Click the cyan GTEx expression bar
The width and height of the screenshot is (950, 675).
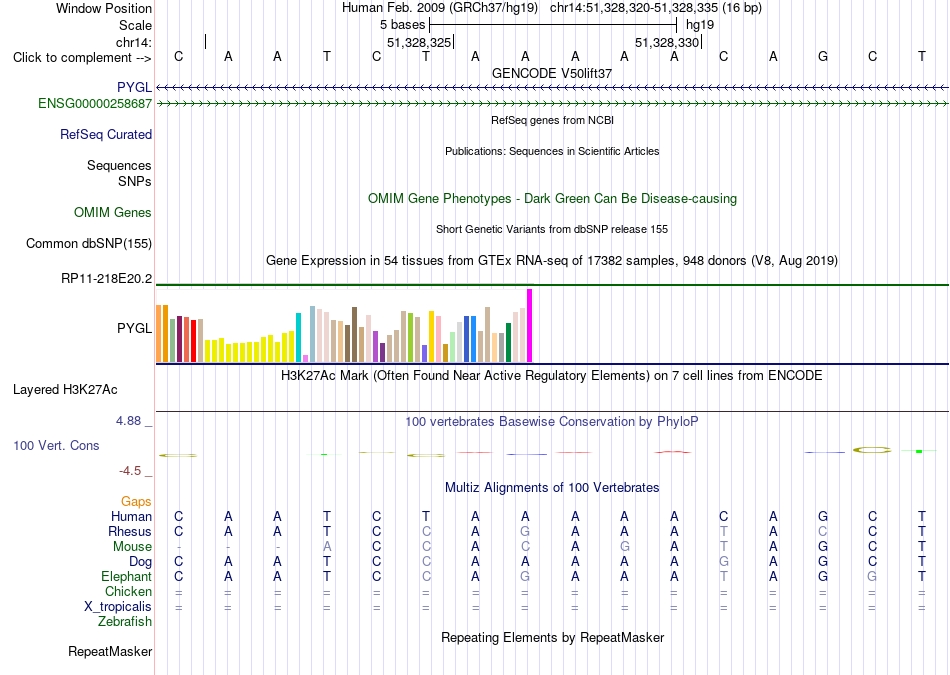[x=298, y=338]
